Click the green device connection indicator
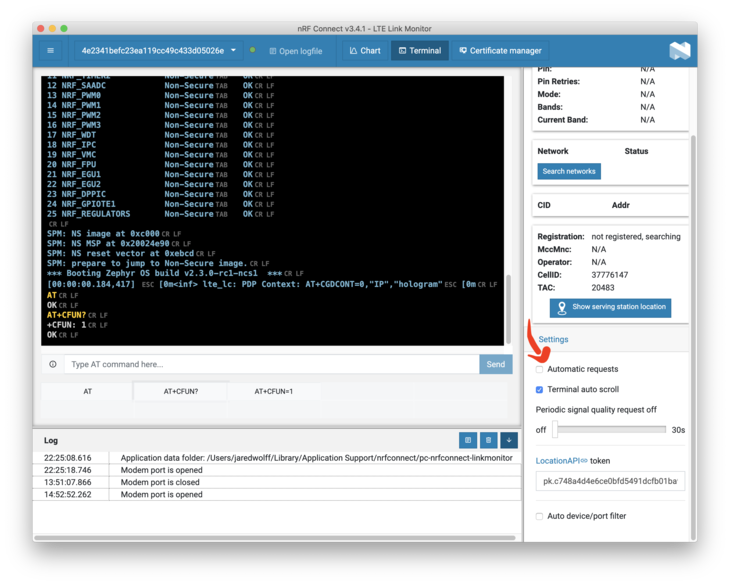The height and width of the screenshot is (585, 730). point(252,50)
